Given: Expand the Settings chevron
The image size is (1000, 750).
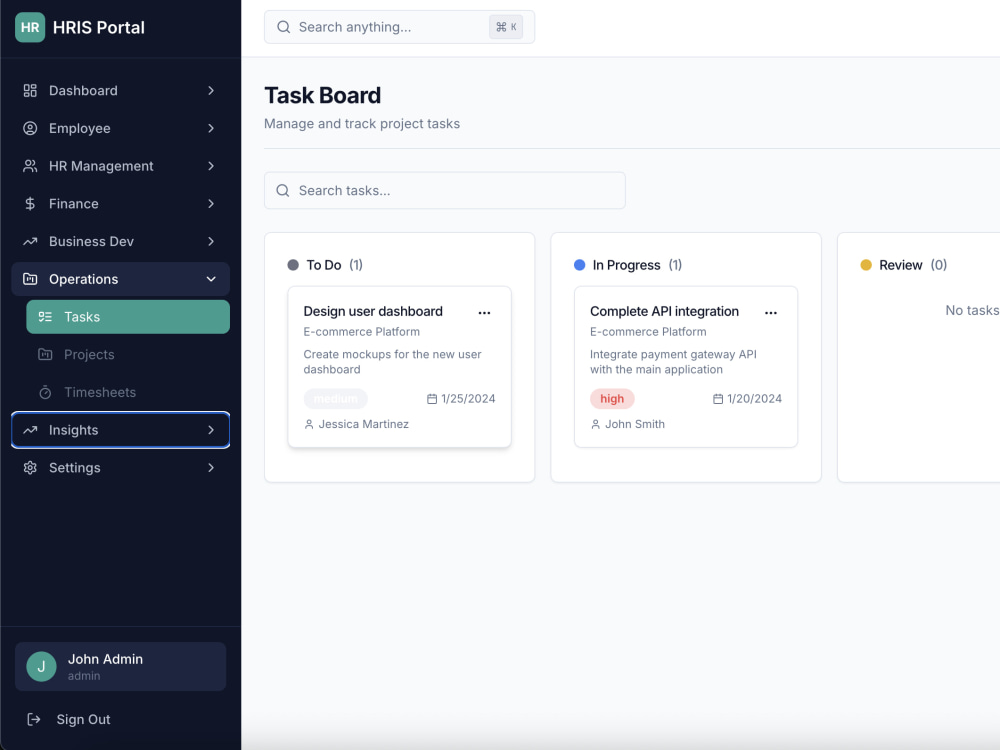Looking at the screenshot, I should tap(211, 467).
